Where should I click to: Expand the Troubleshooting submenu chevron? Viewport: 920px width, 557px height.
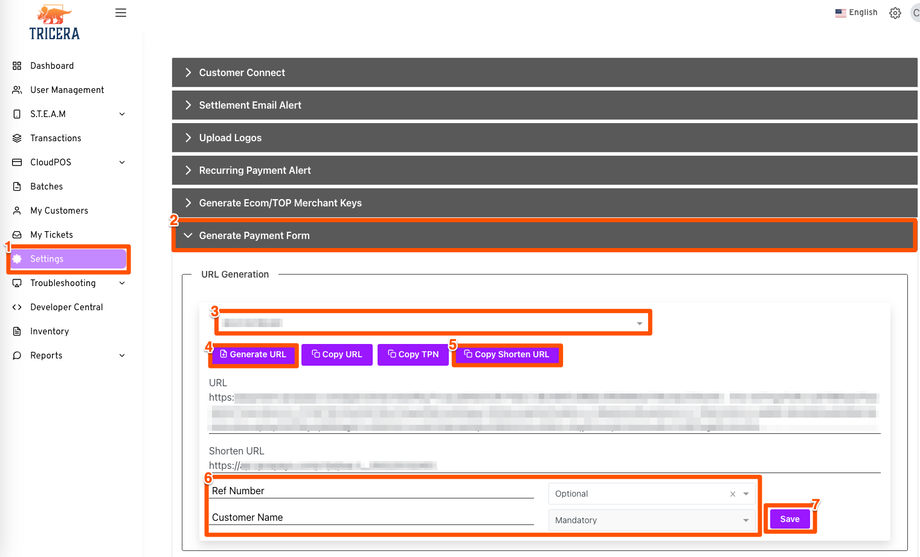[x=122, y=283]
